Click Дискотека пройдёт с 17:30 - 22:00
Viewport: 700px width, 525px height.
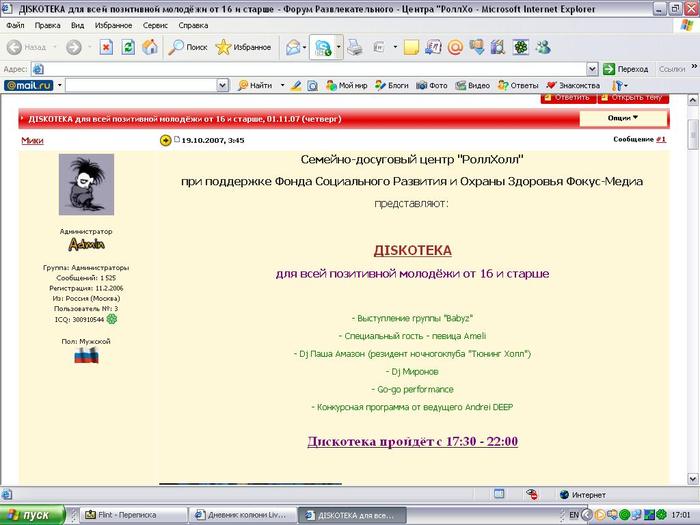point(412,442)
